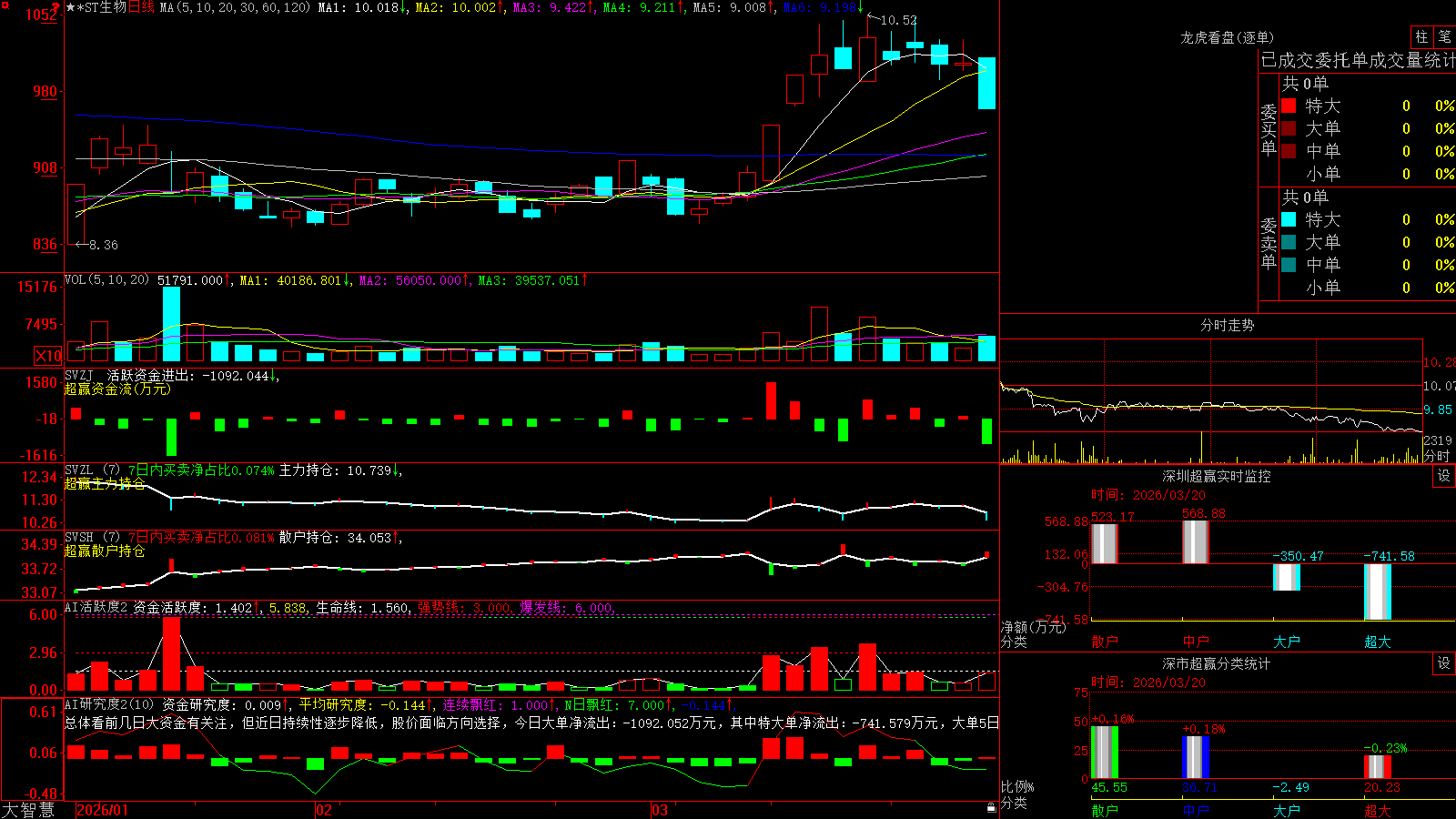Image resolution: width=1456 pixels, height=819 pixels.
Task: Click the lock icon at timeline end
Action: [991, 808]
